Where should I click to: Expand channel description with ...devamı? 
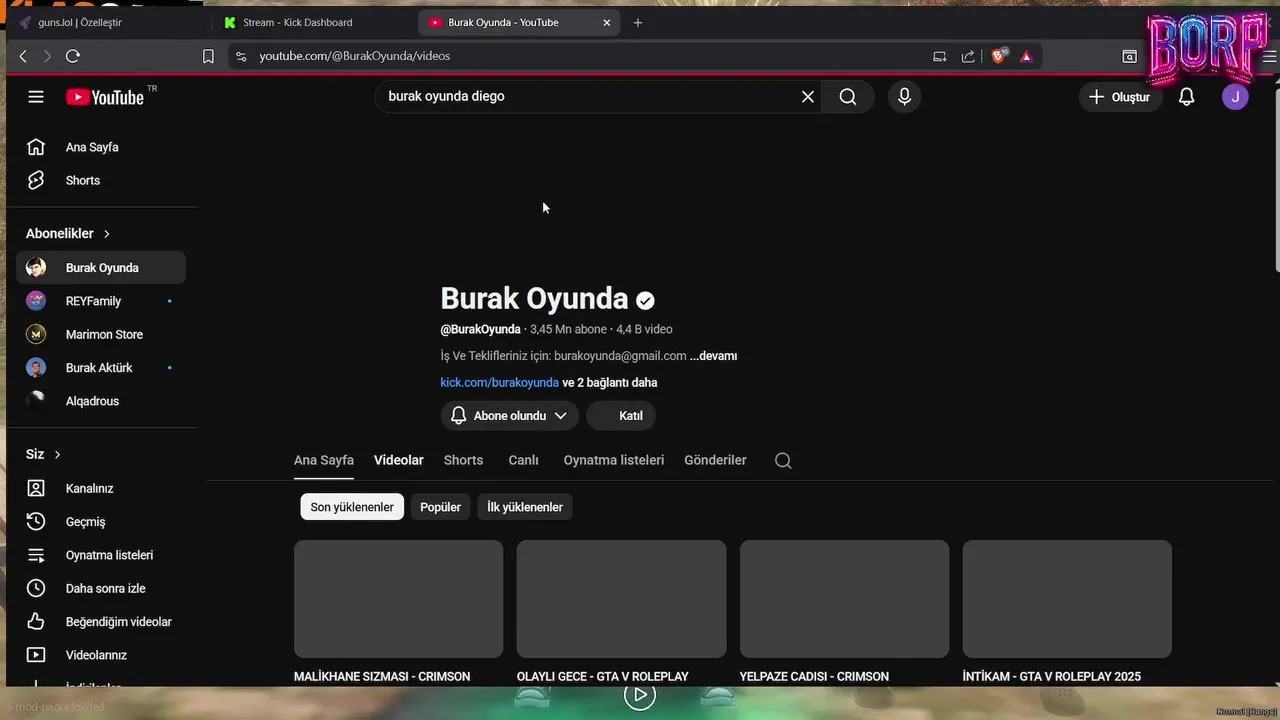pyautogui.click(x=713, y=356)
